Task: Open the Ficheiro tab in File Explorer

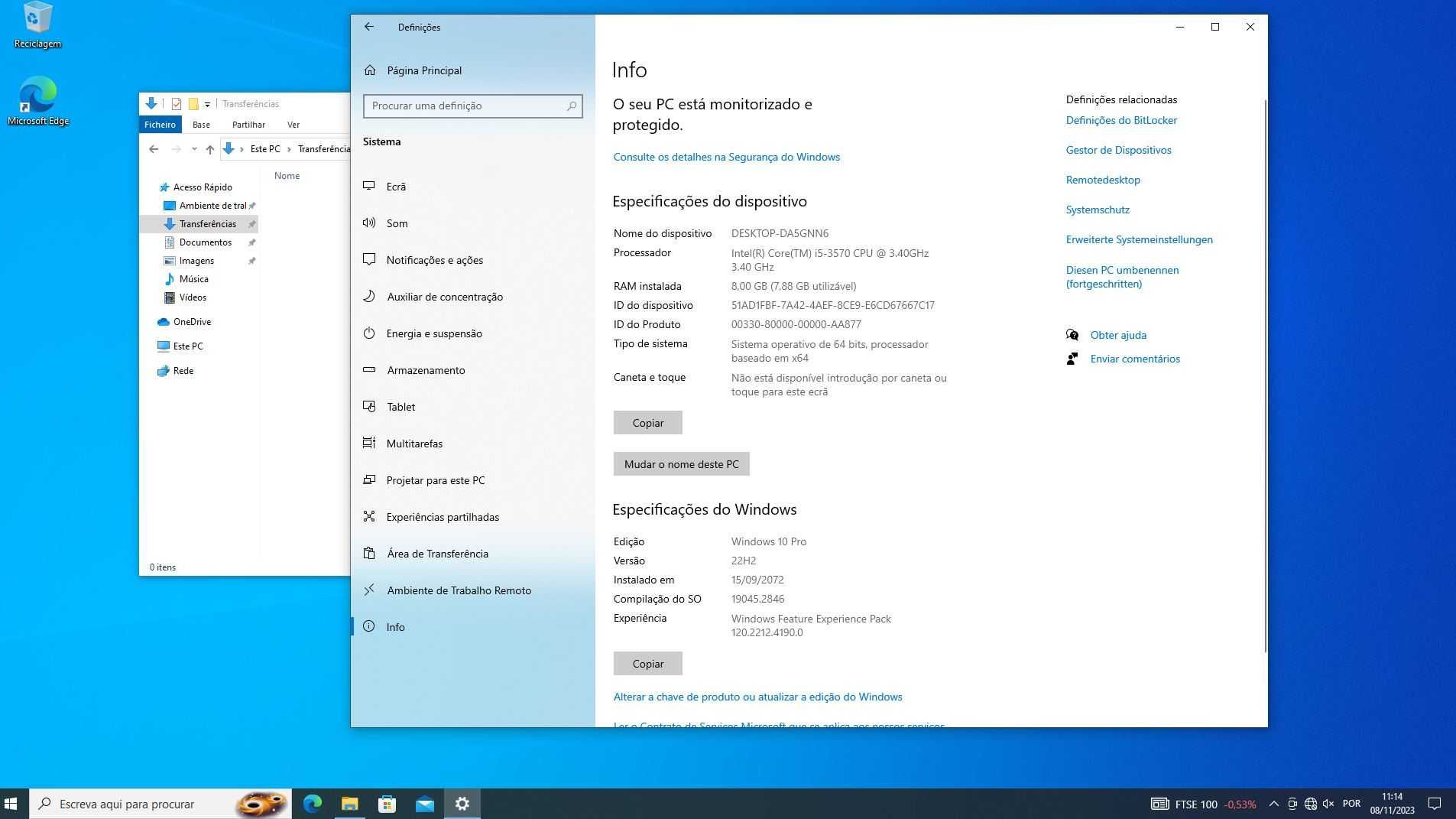Action: coord(160,125)
